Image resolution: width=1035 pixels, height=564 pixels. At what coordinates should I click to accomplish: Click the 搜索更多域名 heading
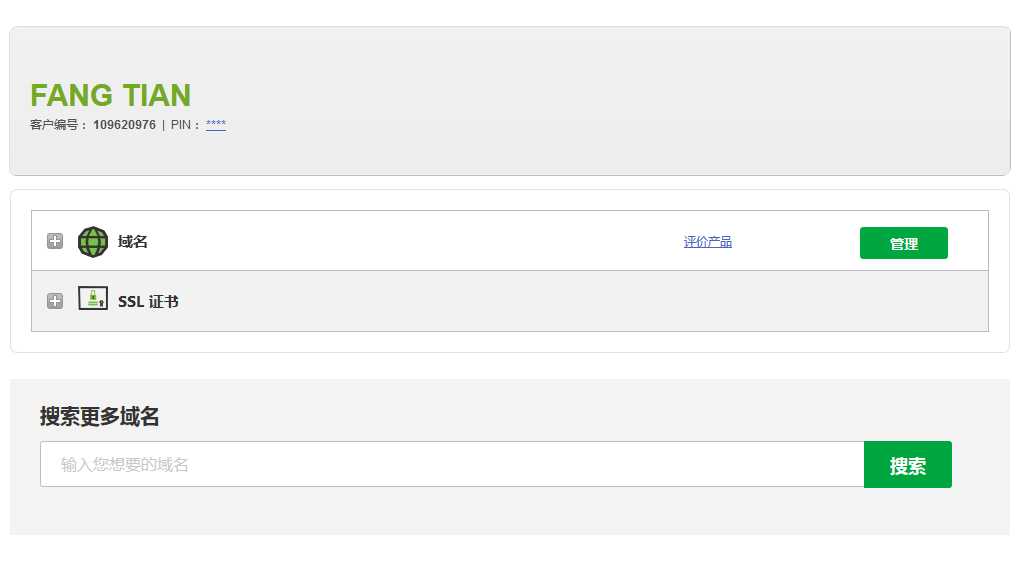point(99,416)
